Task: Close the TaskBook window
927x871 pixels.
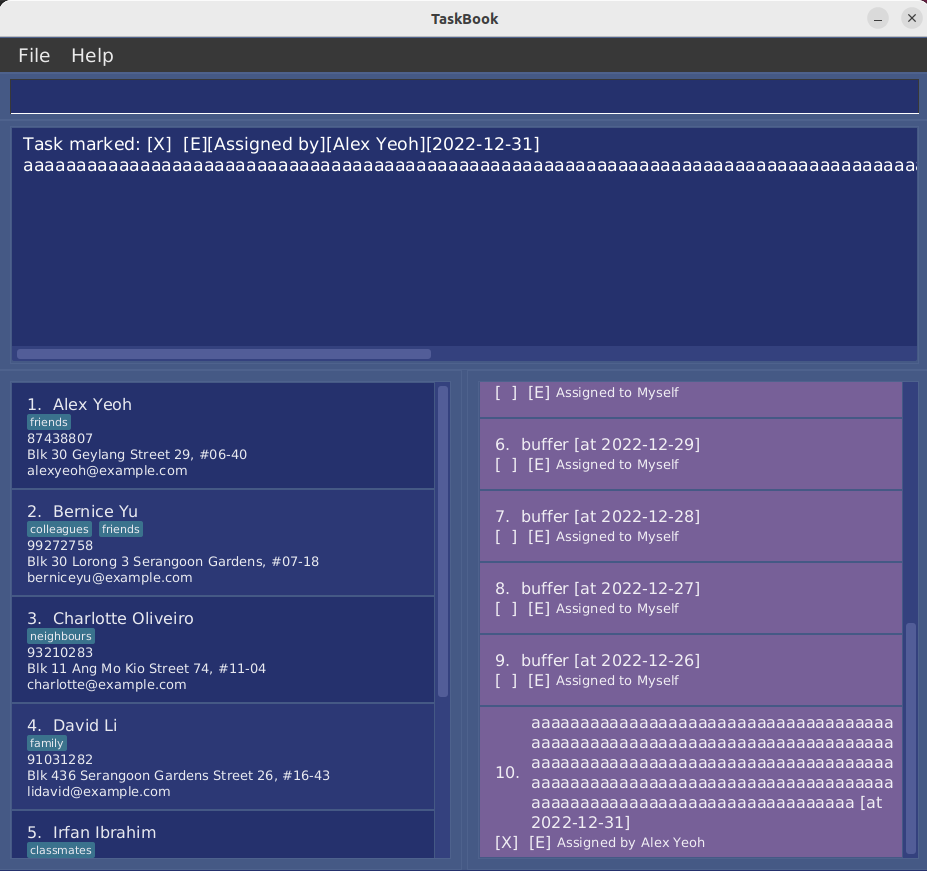Action: [x=912, y=18]
